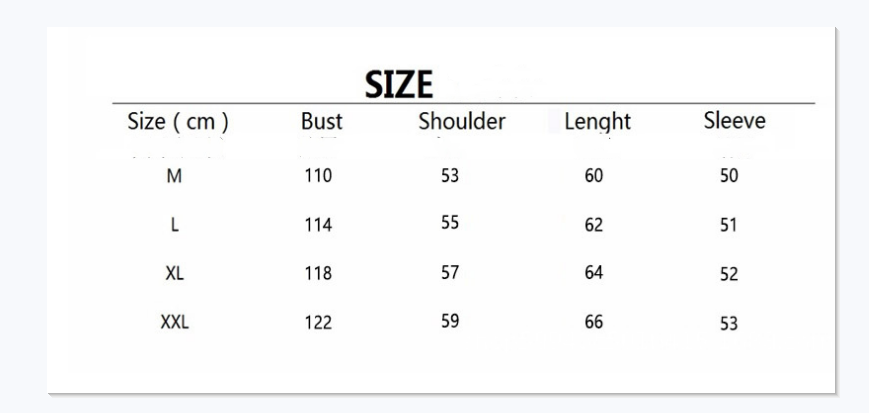Select the XXL size row label
Viewport: 869px width, 413px height.
click(x=175, y=322)
